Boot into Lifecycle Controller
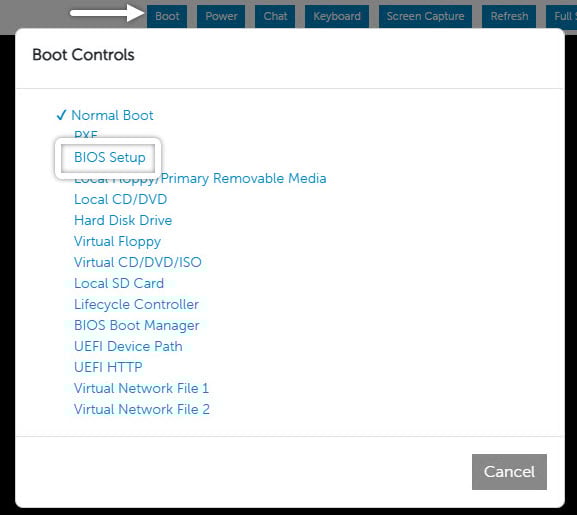The height and width of the screenshot is (515, 577). 136,304
